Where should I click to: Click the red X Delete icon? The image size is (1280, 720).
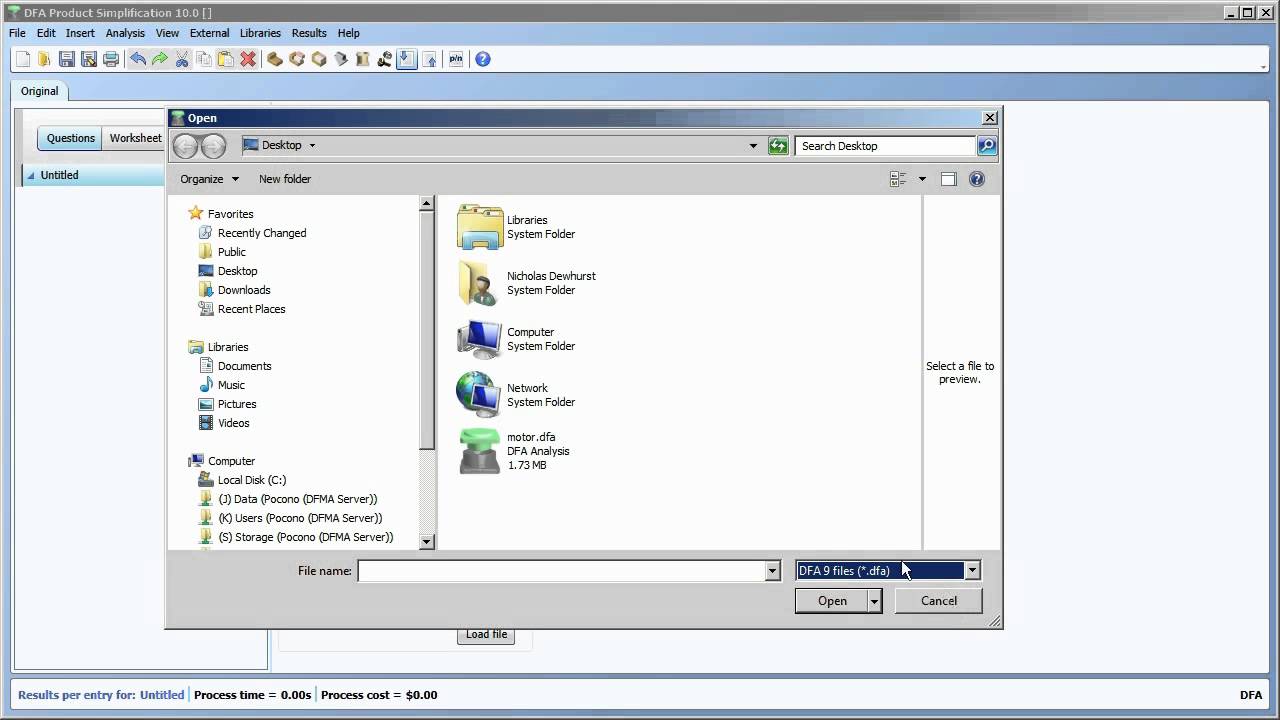click(x=248, y=59)
